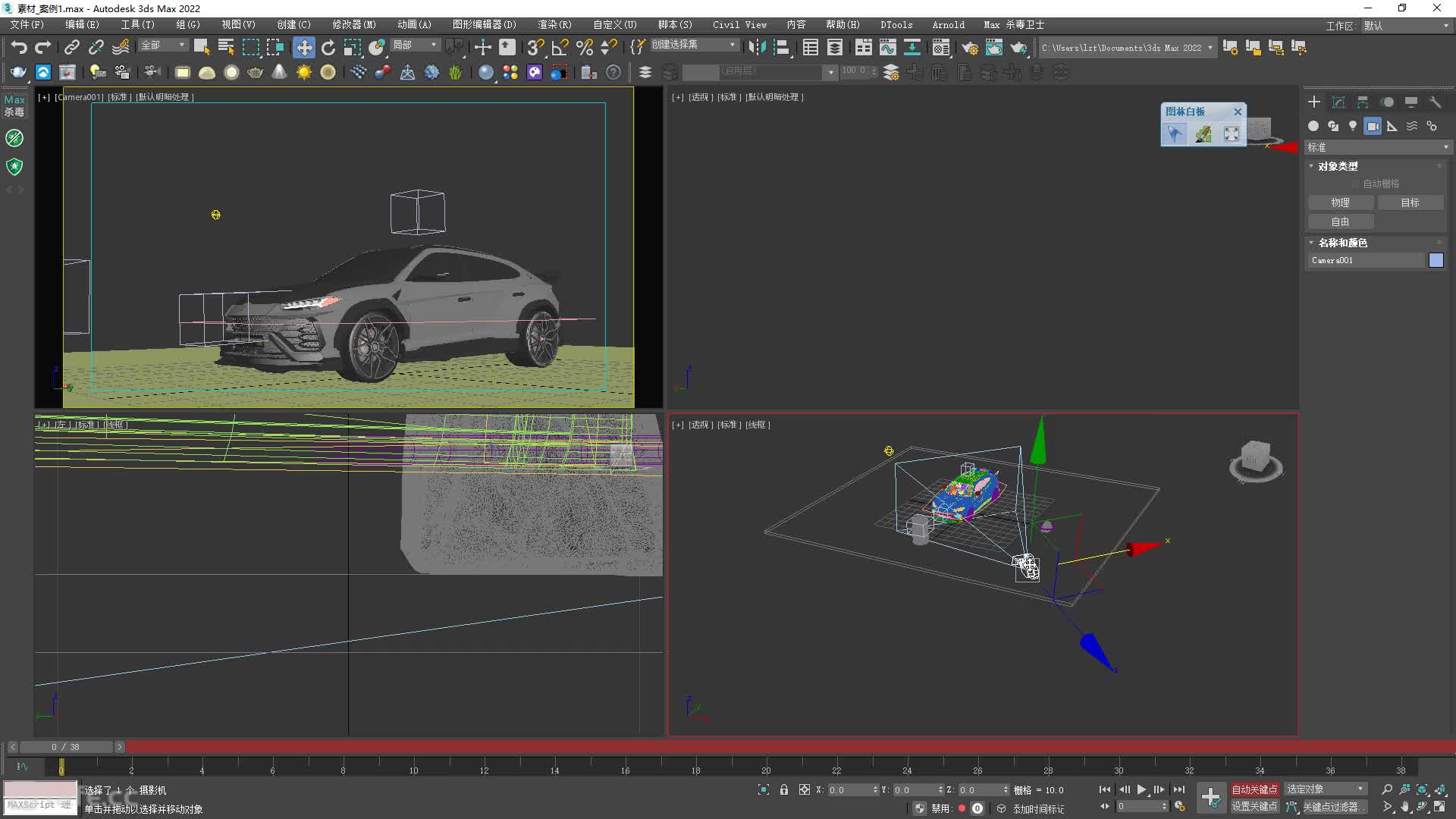Open the Civil View menu
The image size is (1456, 819).
(x=739, y=25)
